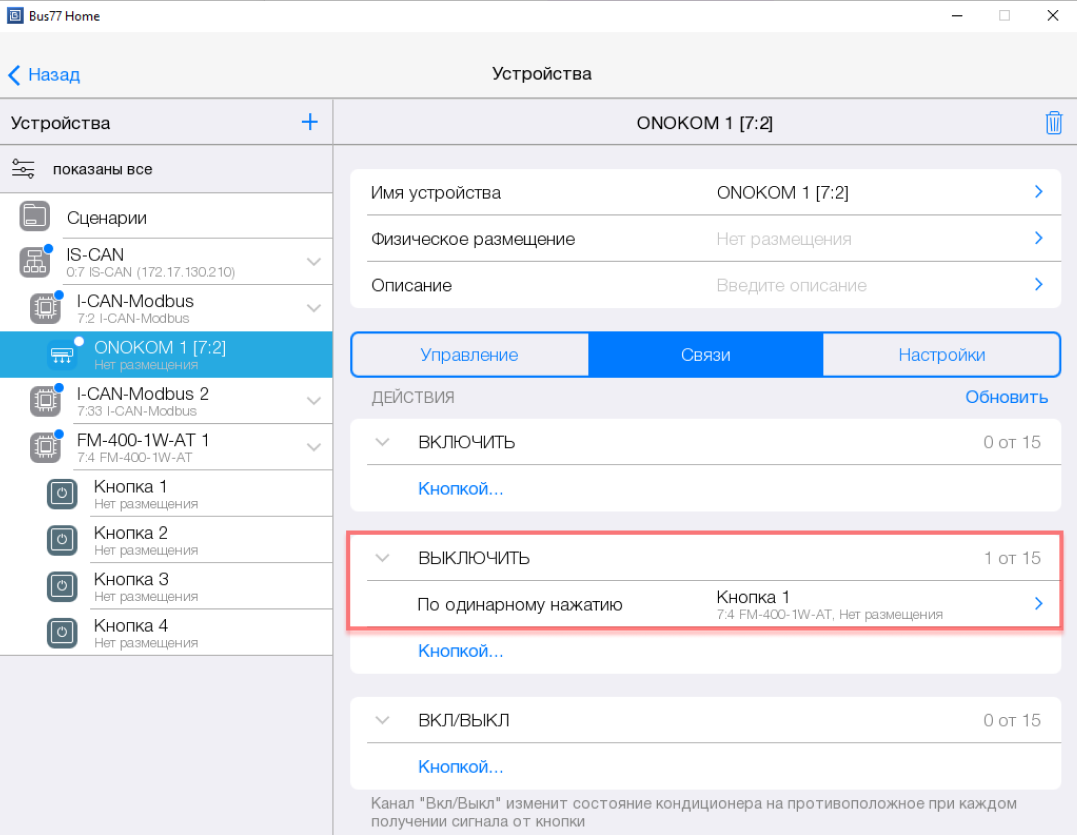Switch to the Управление tab

point(469,355)
